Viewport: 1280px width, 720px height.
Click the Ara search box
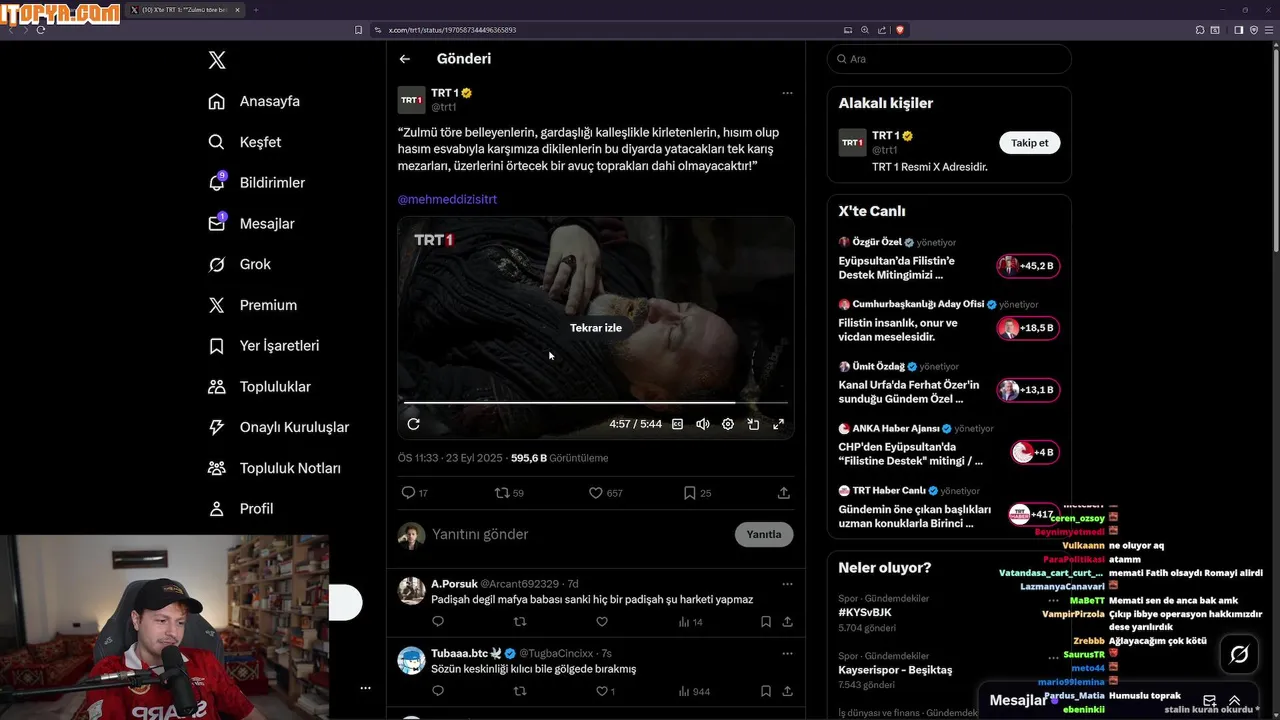949,59
